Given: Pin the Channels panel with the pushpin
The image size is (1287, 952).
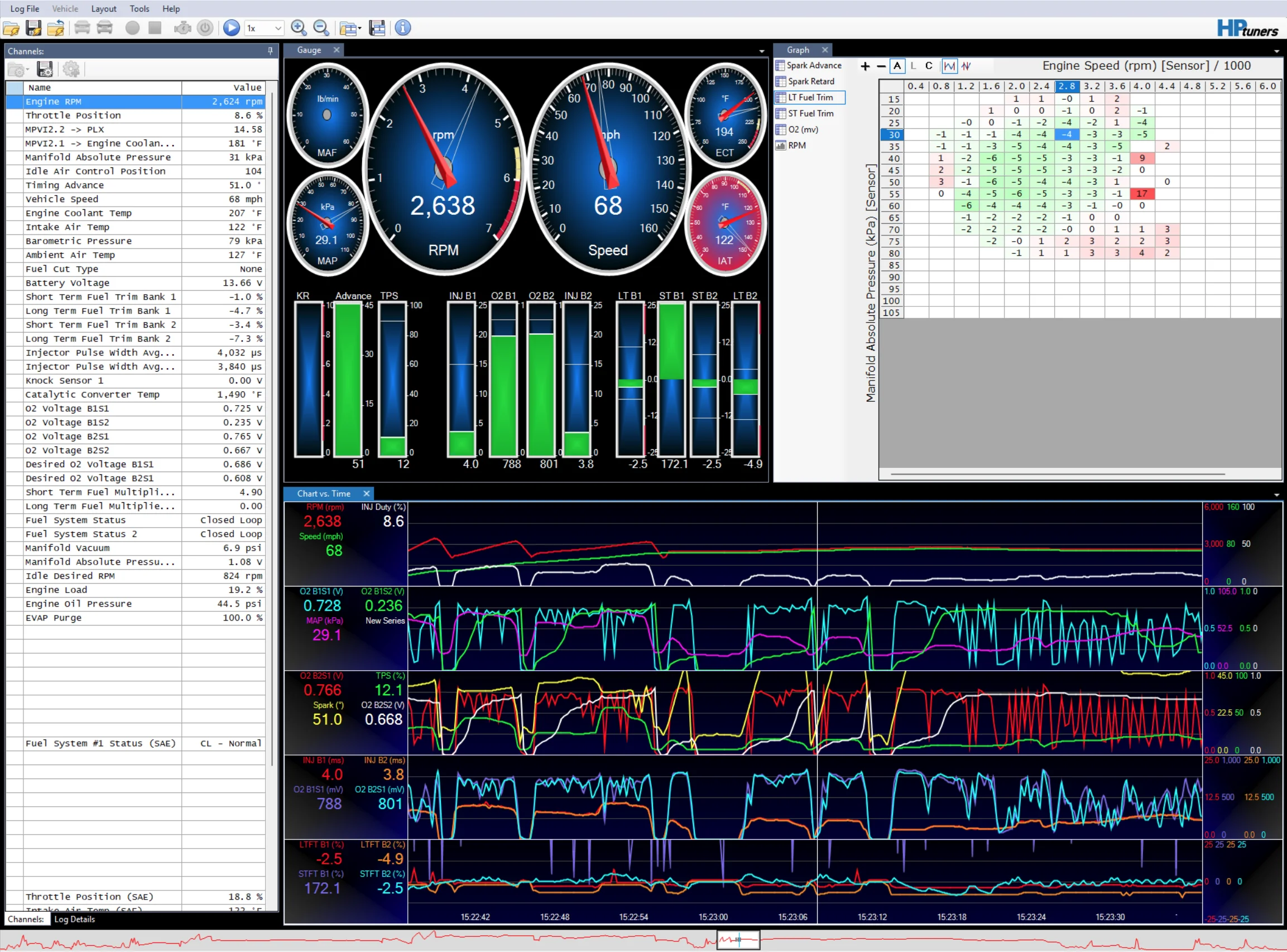Looking at the screenshot, I should 270,51.
